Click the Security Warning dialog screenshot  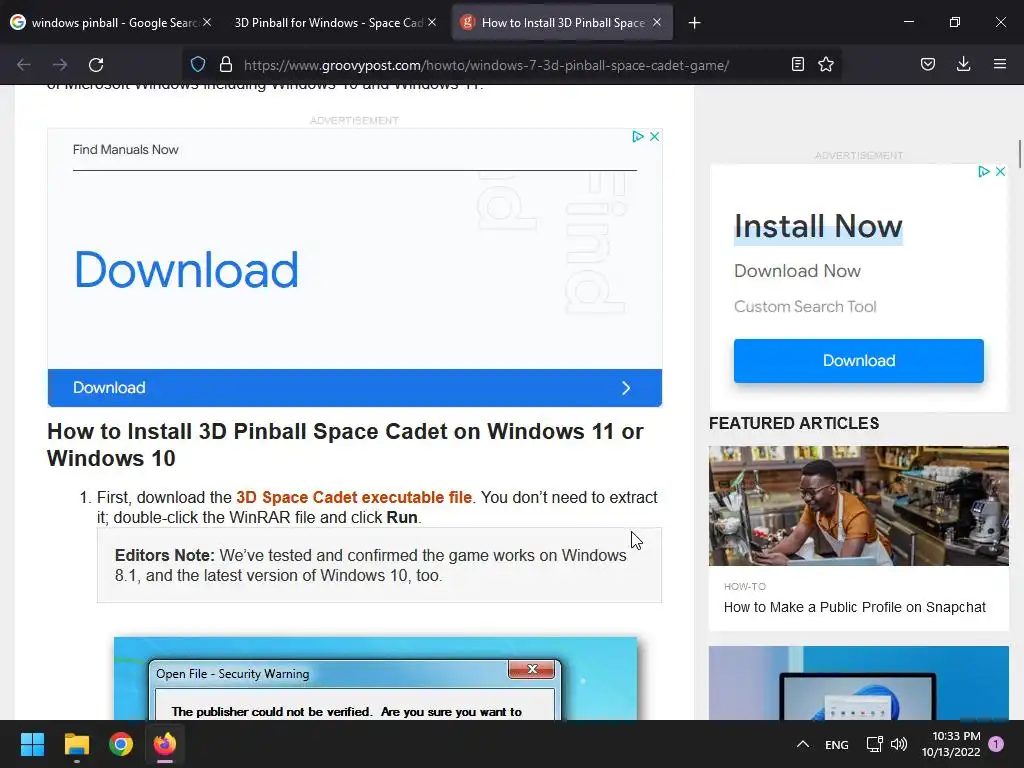point(376,679)
